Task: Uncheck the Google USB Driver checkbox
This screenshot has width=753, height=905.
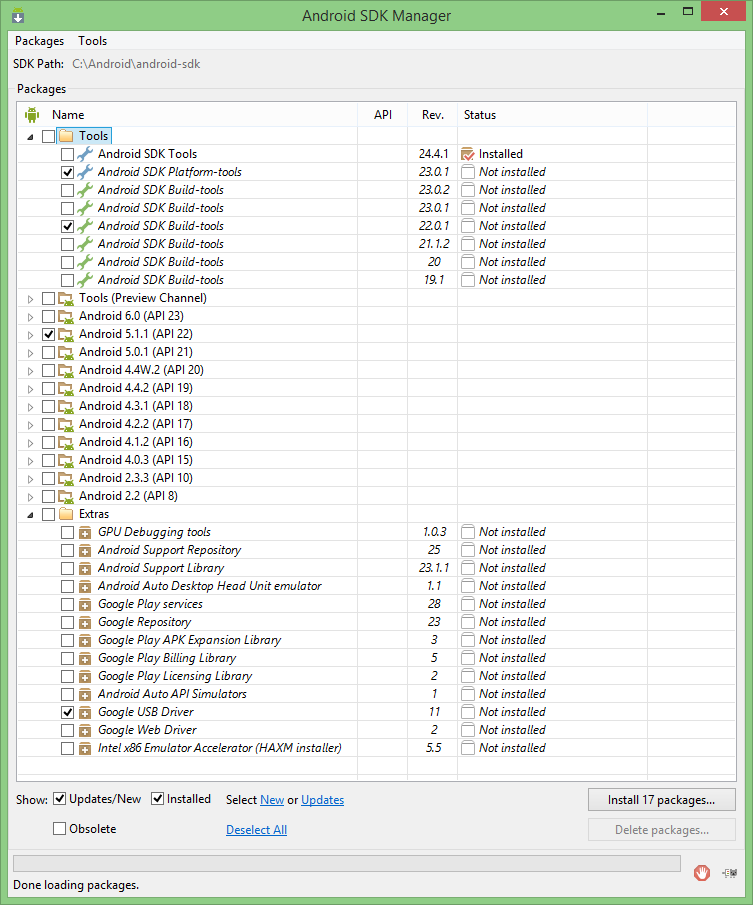Action: pyautogui.click(x=68, y=712)
